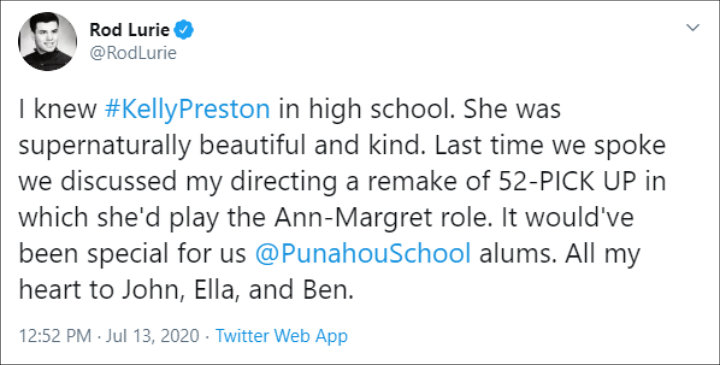
Task: Click the words "in high school"
Action: (x=366, y=110)
